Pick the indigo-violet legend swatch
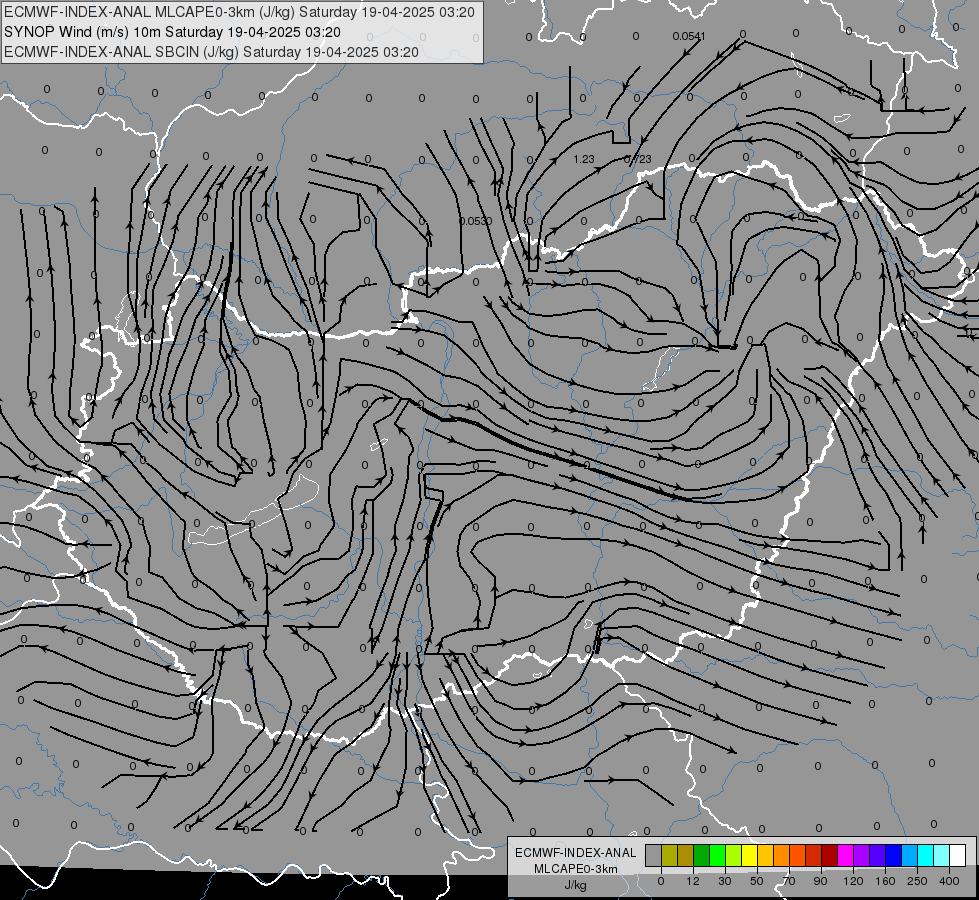The height and width of the screenshot is (900, 979). (877, 855)
